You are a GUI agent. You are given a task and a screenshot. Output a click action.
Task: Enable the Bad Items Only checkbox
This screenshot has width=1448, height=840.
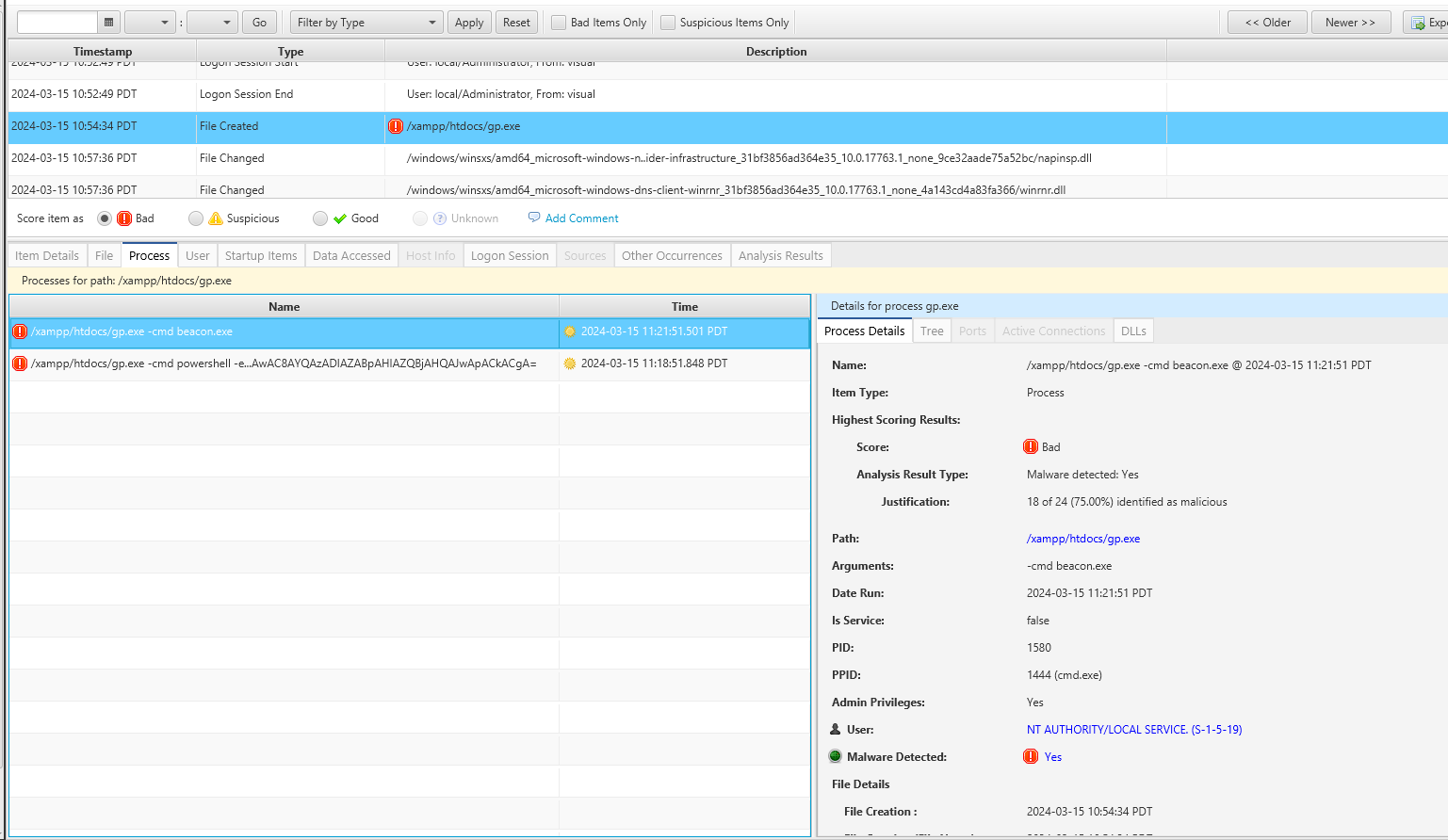(559, 23)
